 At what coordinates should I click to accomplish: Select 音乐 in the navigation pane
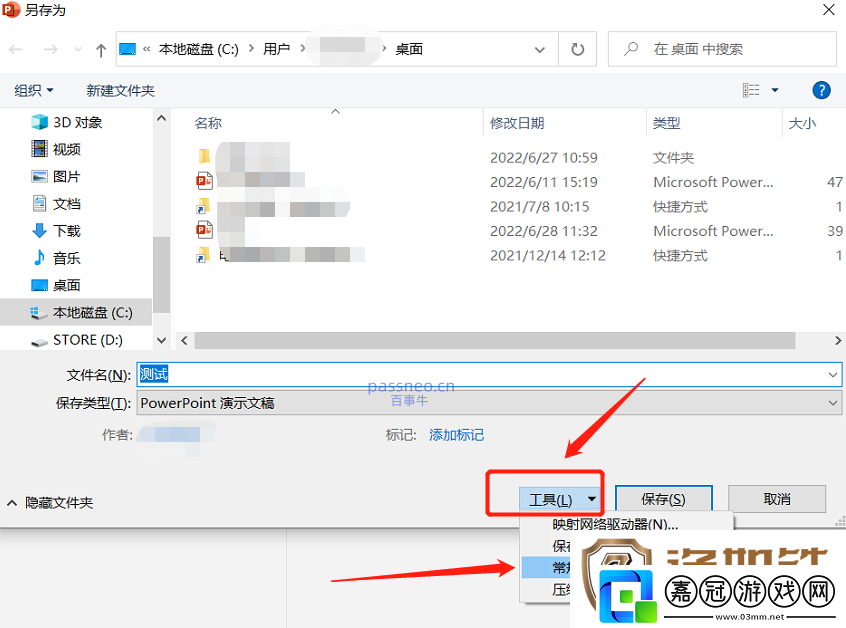tap(66, 258)
